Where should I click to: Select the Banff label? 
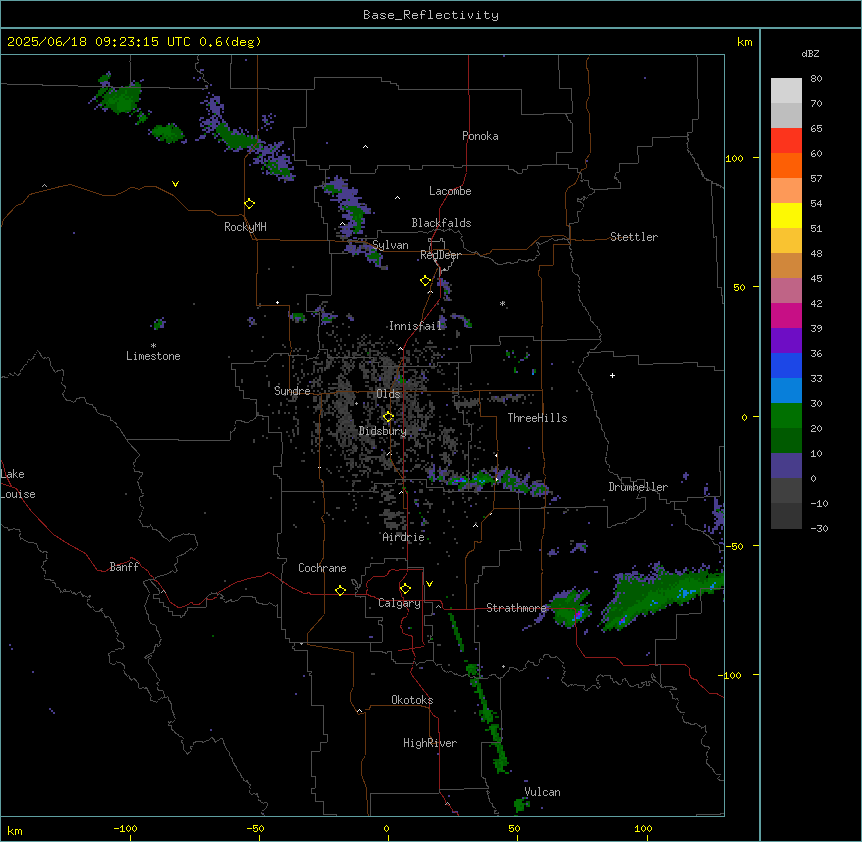click(x=124, y=567)
